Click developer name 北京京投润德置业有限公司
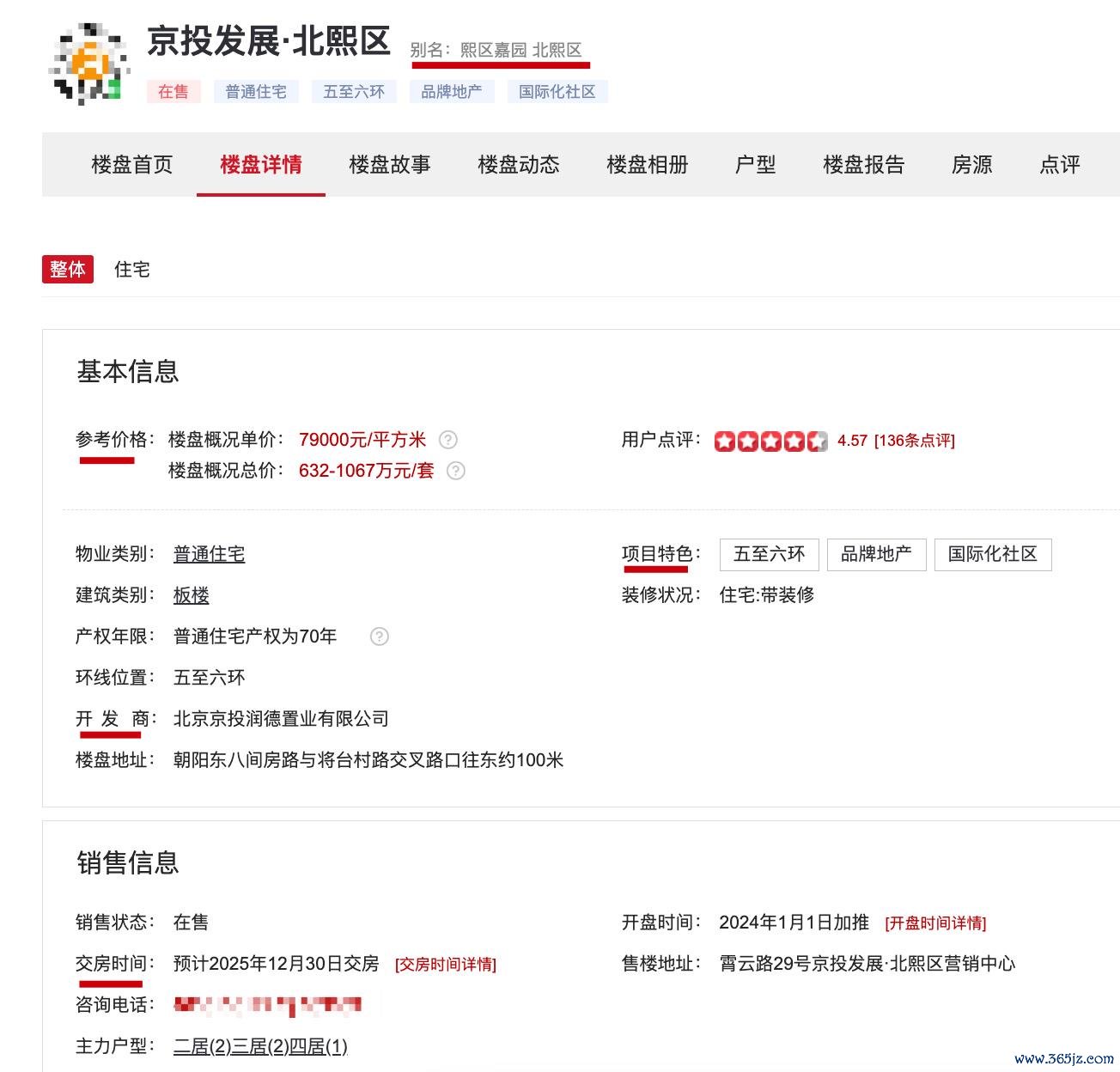This screenshot has width=1120, height=1072. click(281, 719)
